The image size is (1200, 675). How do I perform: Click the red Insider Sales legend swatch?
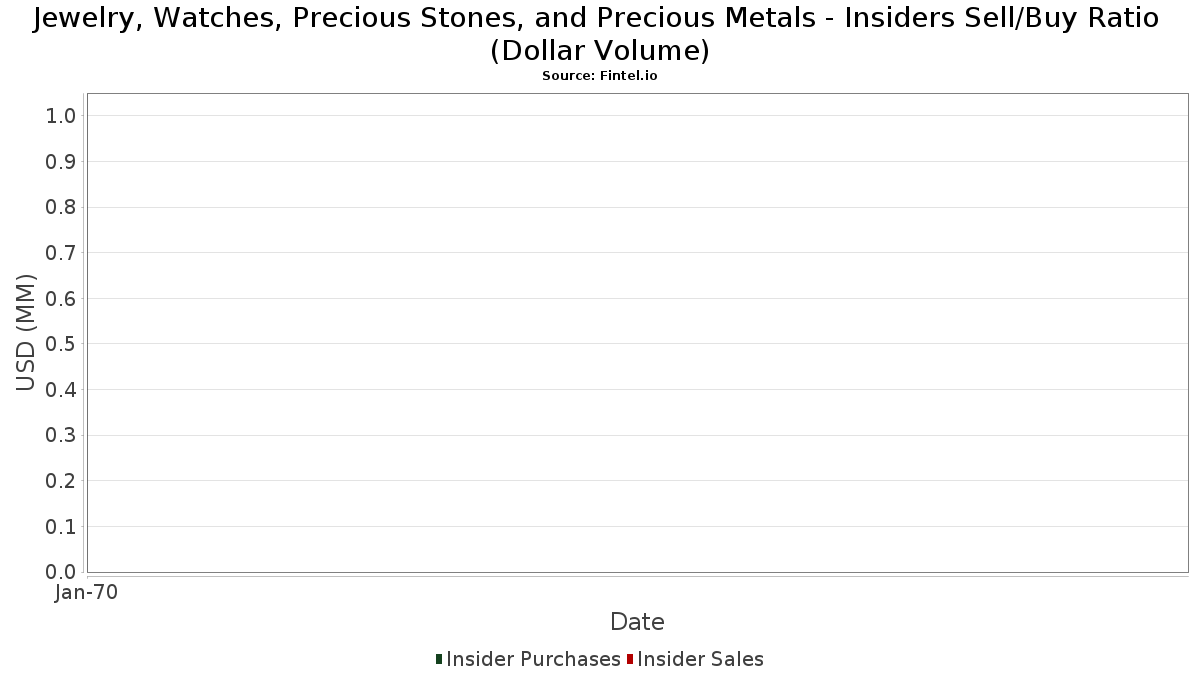point(630,659)
